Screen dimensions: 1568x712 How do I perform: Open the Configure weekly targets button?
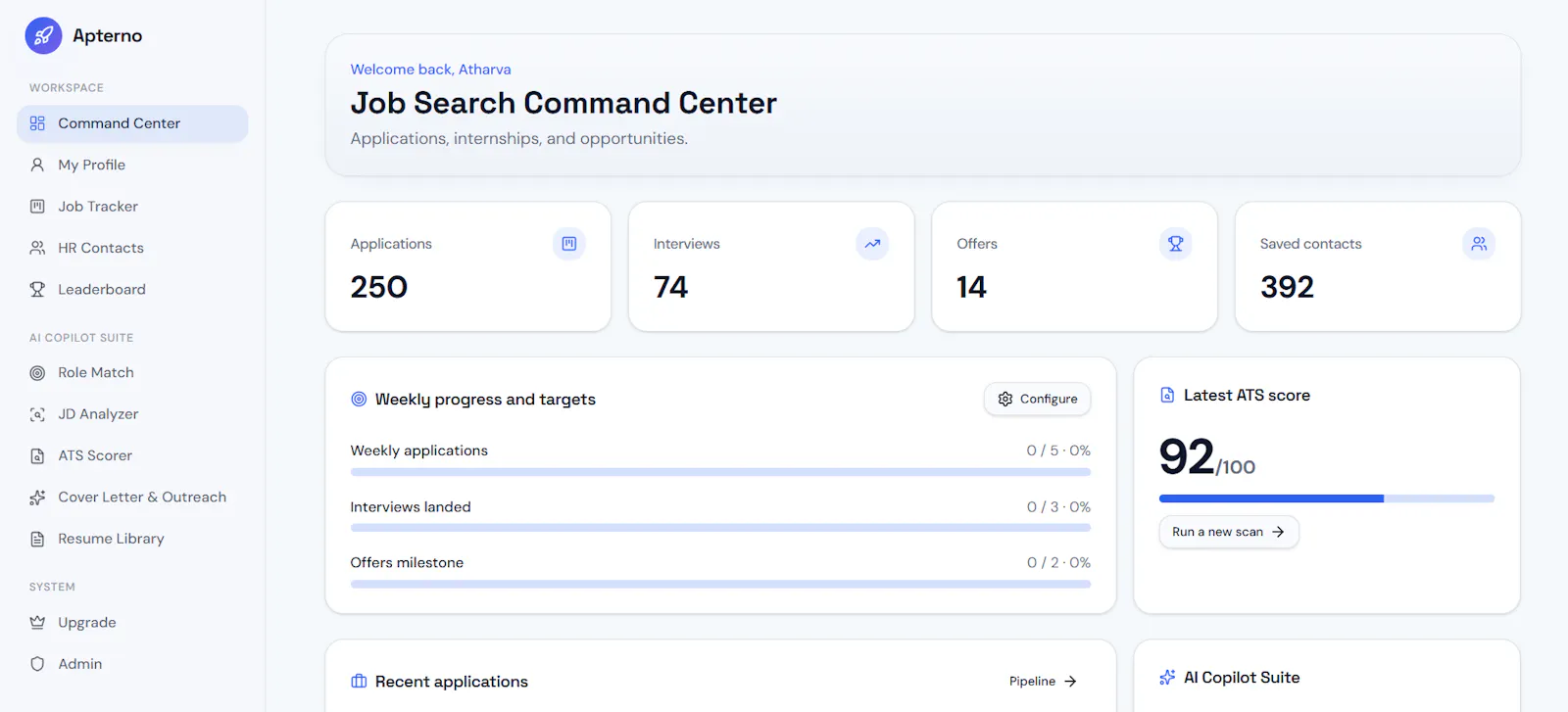tap(1038, 399)
